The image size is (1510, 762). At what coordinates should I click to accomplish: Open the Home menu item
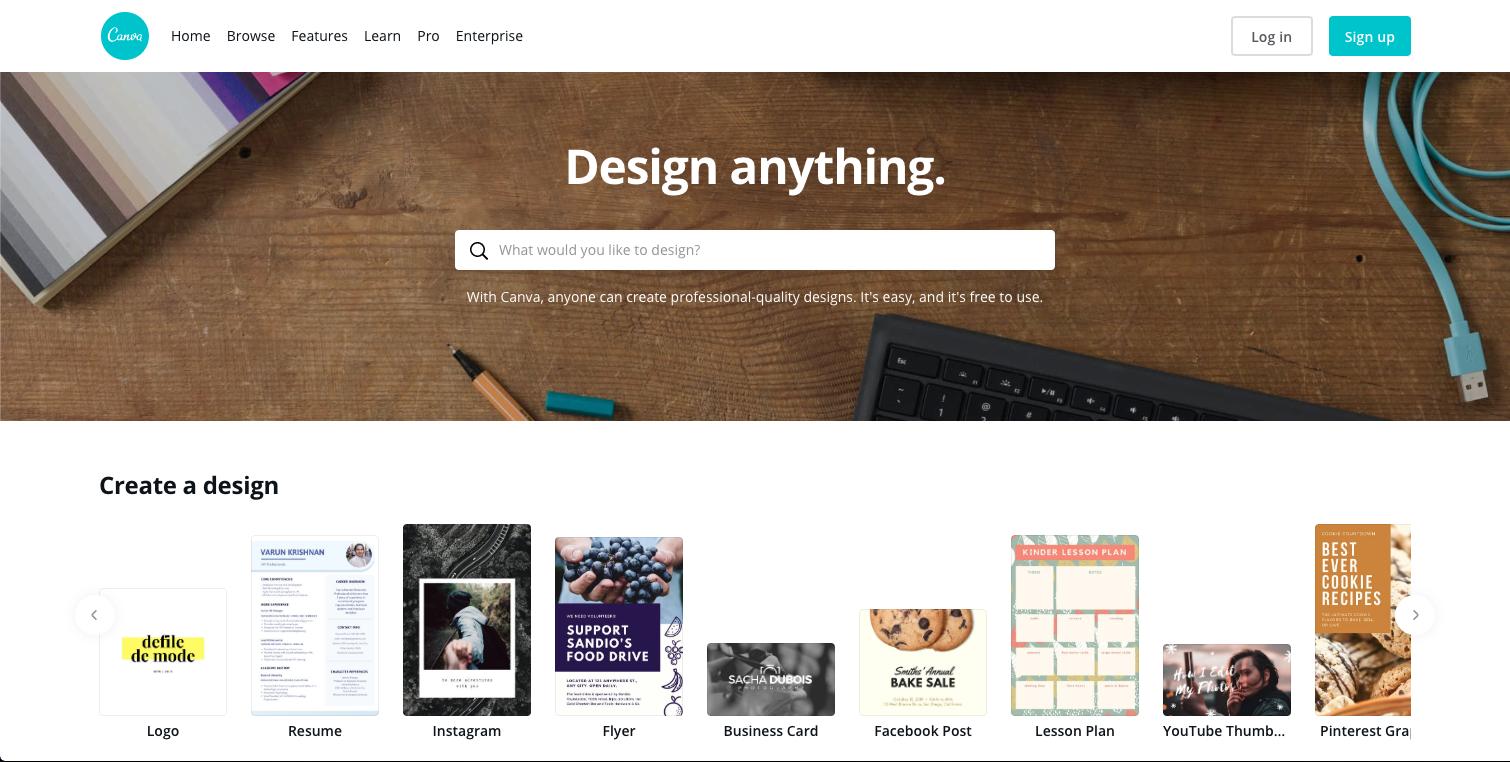tap(190, 36)
